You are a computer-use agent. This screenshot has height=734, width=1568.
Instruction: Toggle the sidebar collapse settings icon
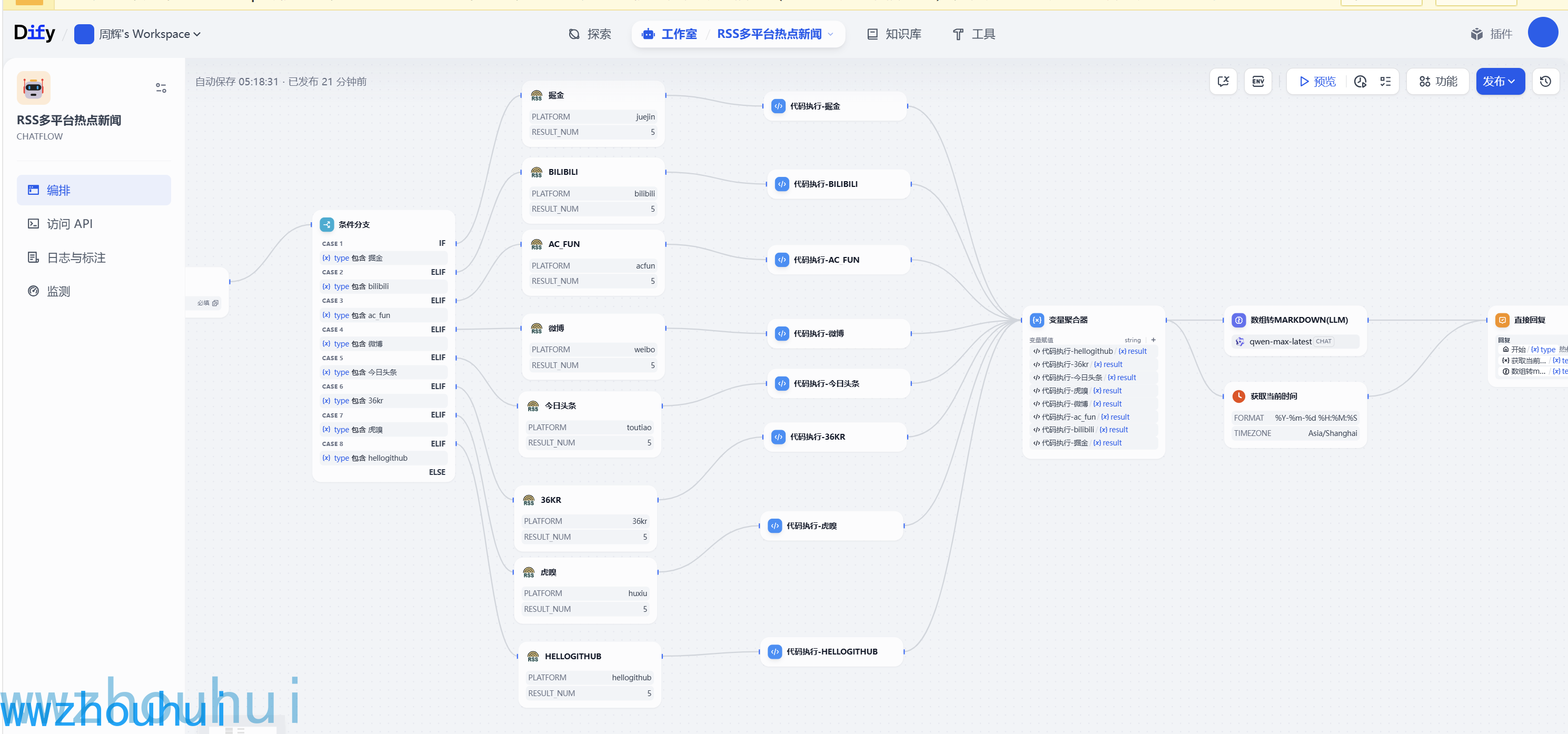[x=161, y=88]
